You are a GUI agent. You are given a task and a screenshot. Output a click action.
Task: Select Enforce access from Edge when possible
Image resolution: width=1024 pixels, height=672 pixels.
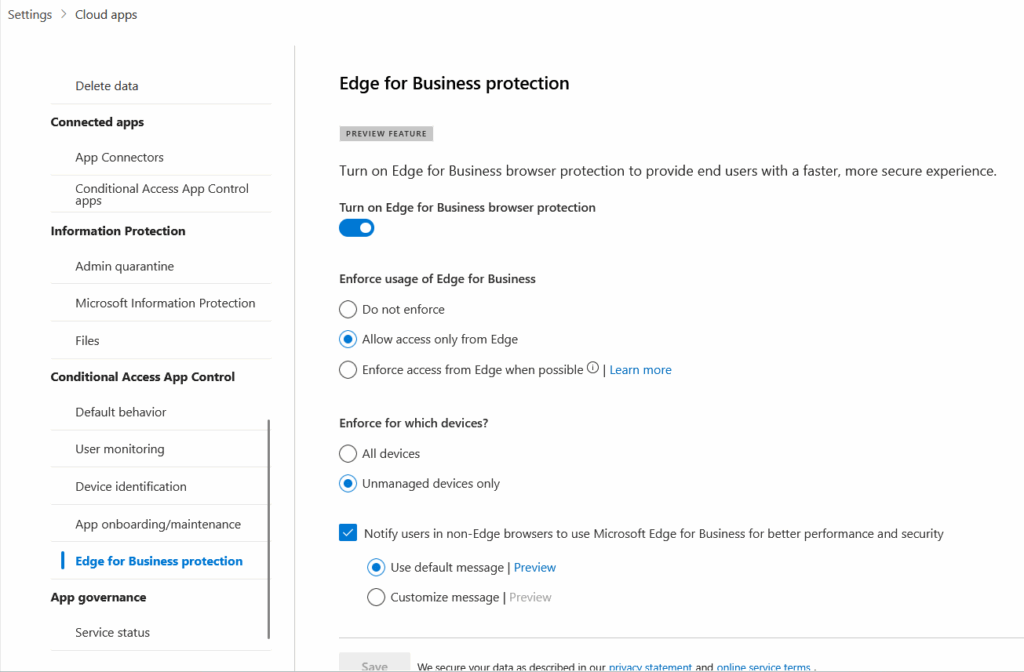click(x=348, y=370)
